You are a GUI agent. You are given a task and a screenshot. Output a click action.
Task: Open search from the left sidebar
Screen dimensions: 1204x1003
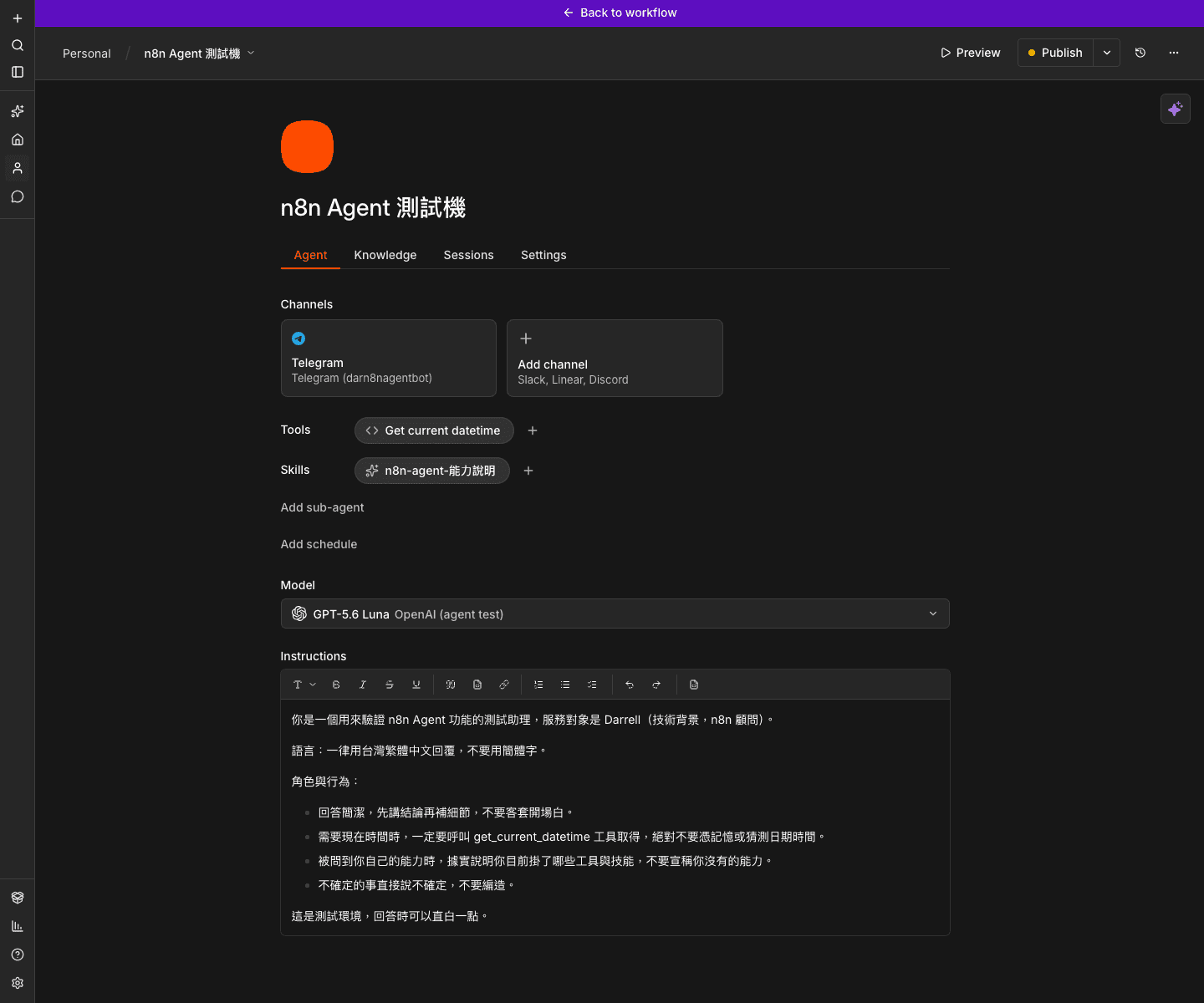[18, 45]
